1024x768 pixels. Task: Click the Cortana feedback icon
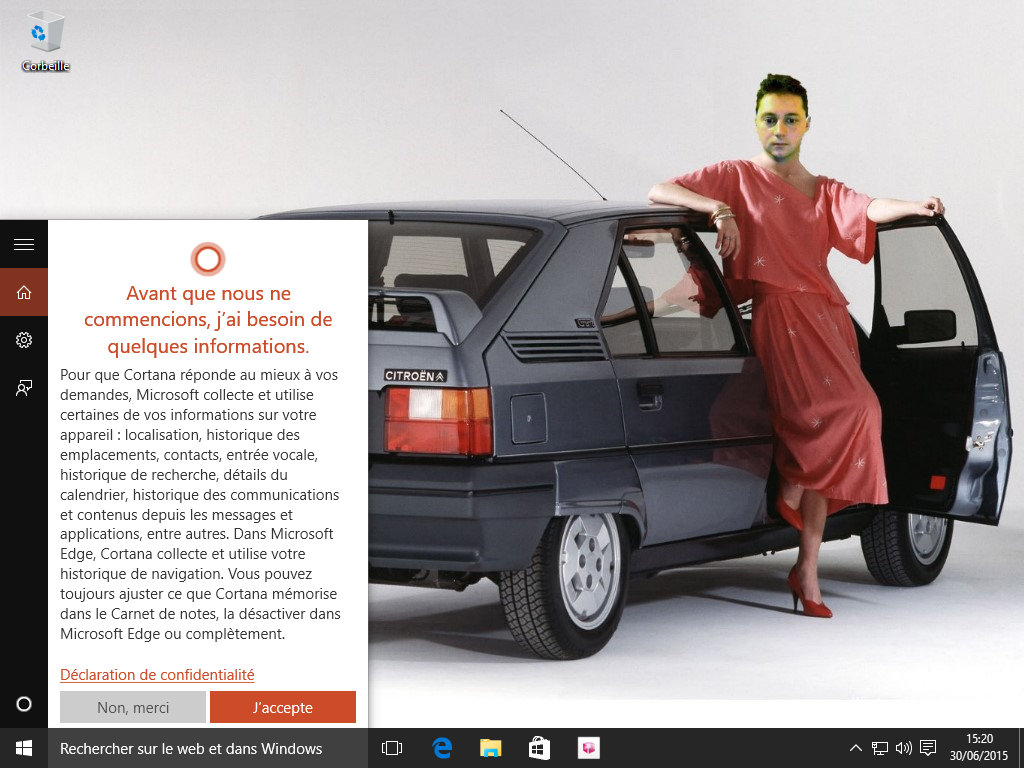(24, 388)
